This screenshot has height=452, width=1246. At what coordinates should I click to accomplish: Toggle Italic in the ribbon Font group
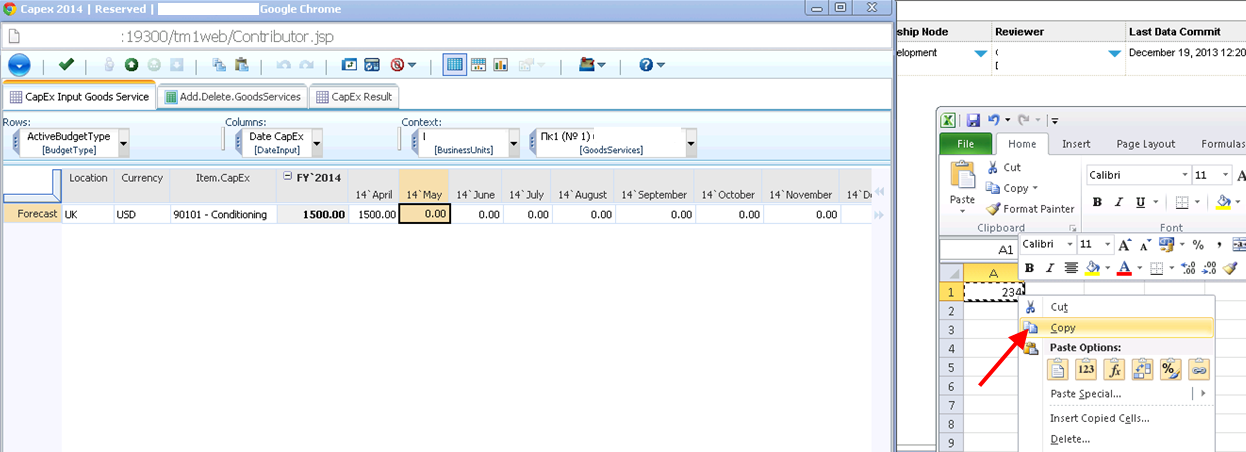point(1118,202)
